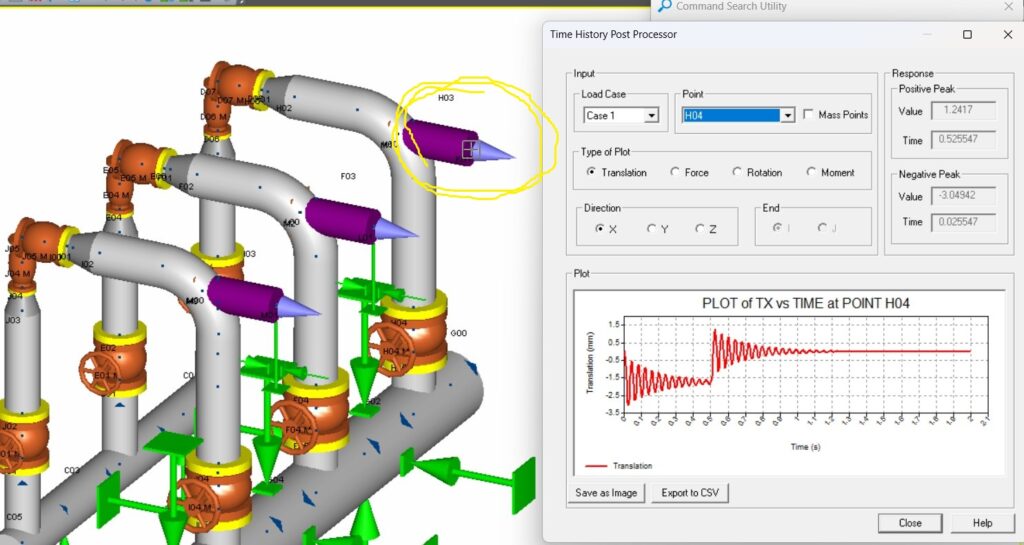Screen dimensions: 1024x545
Task: Export plot data with Export to CSV
Action: point(690,493)
